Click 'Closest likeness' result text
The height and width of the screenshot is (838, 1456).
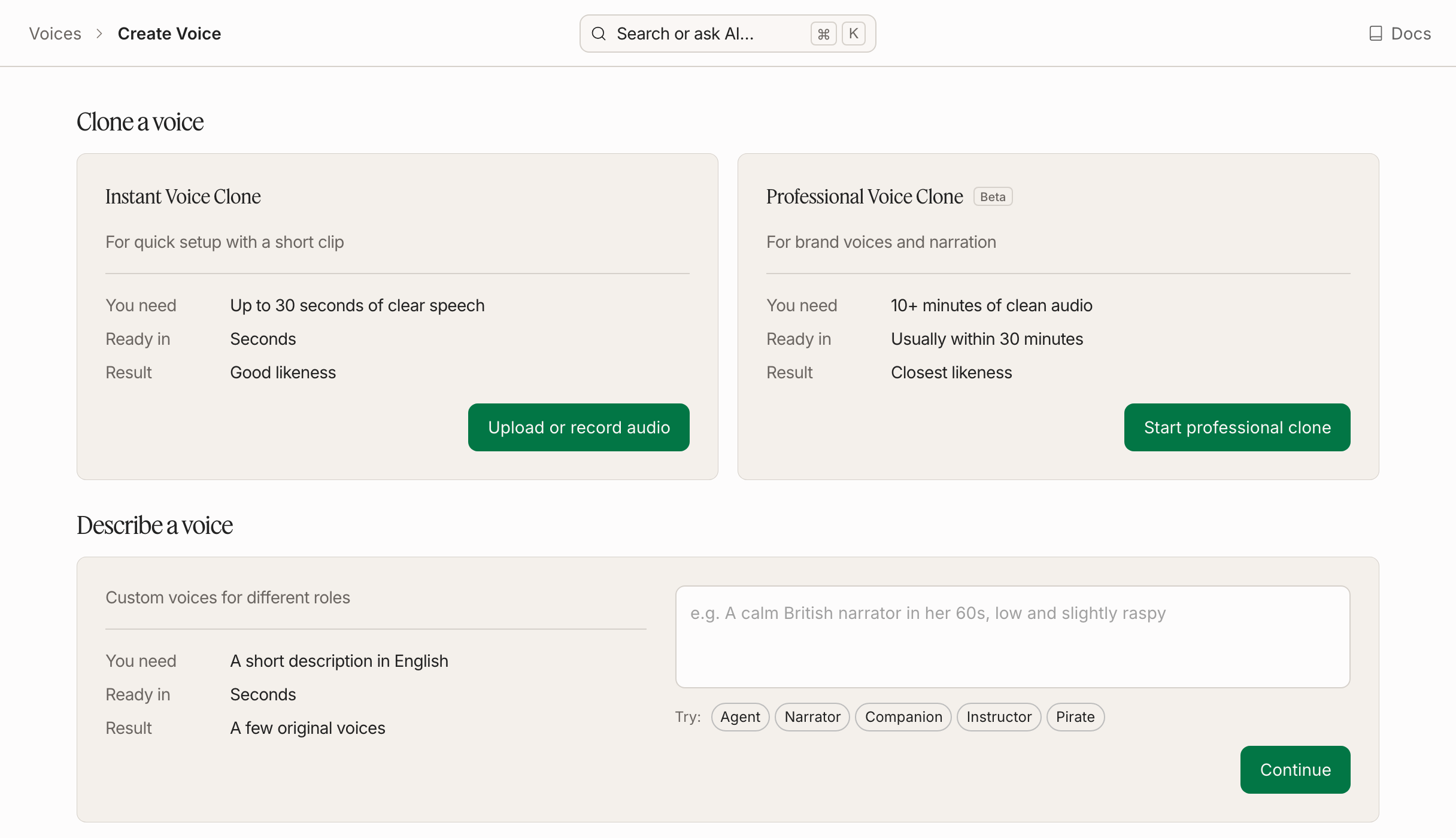tap(951, 372)
